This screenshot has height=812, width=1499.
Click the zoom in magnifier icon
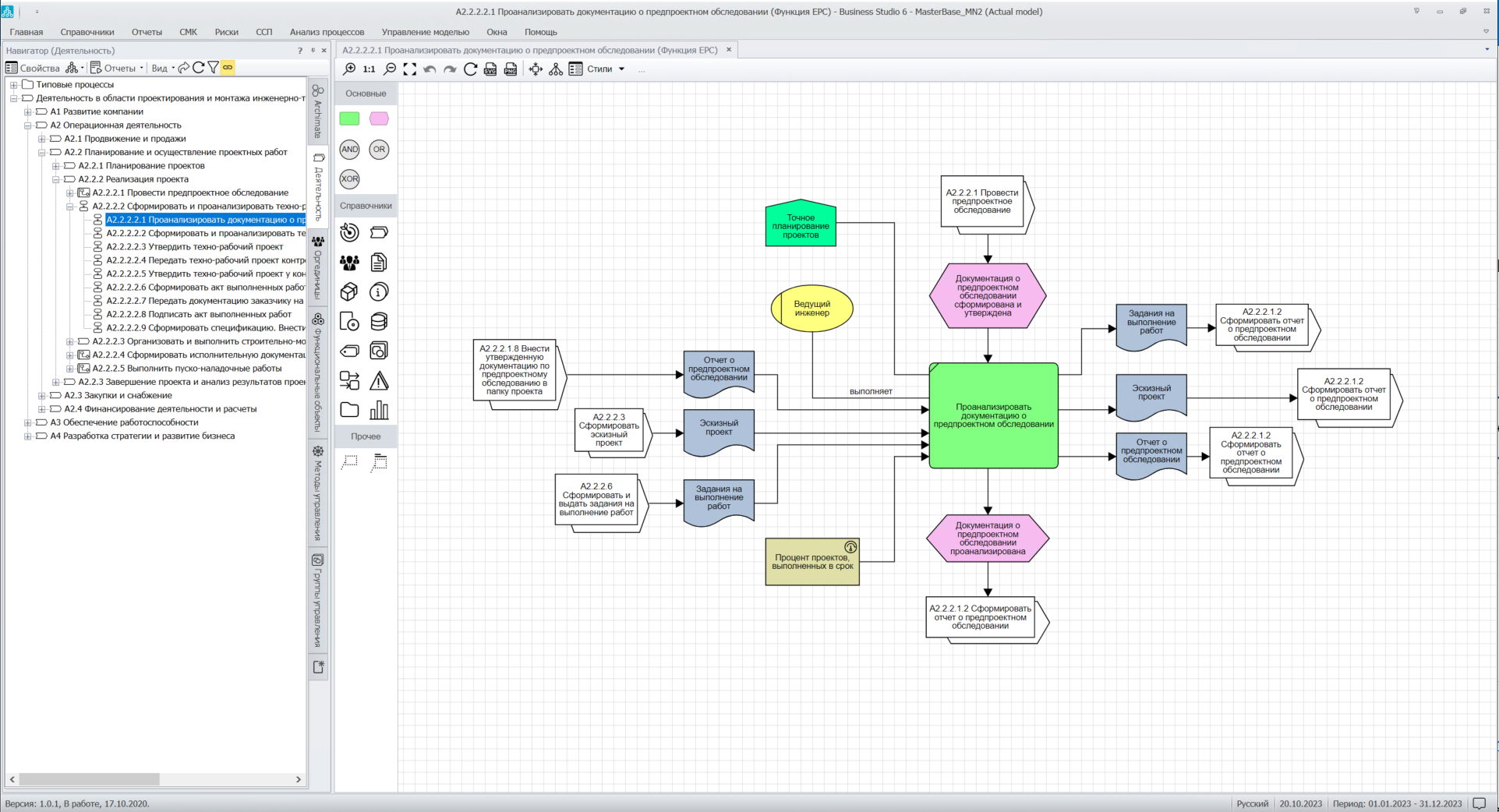[349, 69]
